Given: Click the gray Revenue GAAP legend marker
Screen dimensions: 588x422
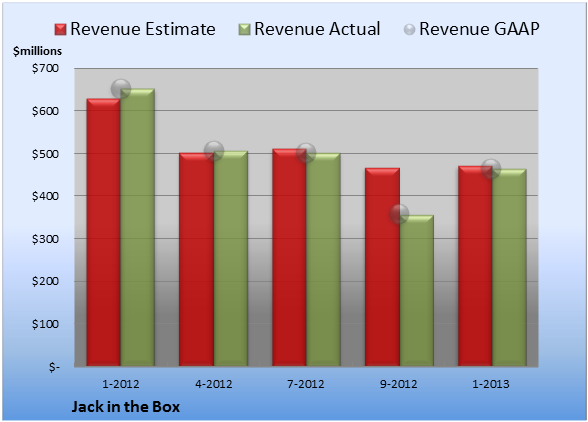Looking at the screenshot, I should coord(409,30).
